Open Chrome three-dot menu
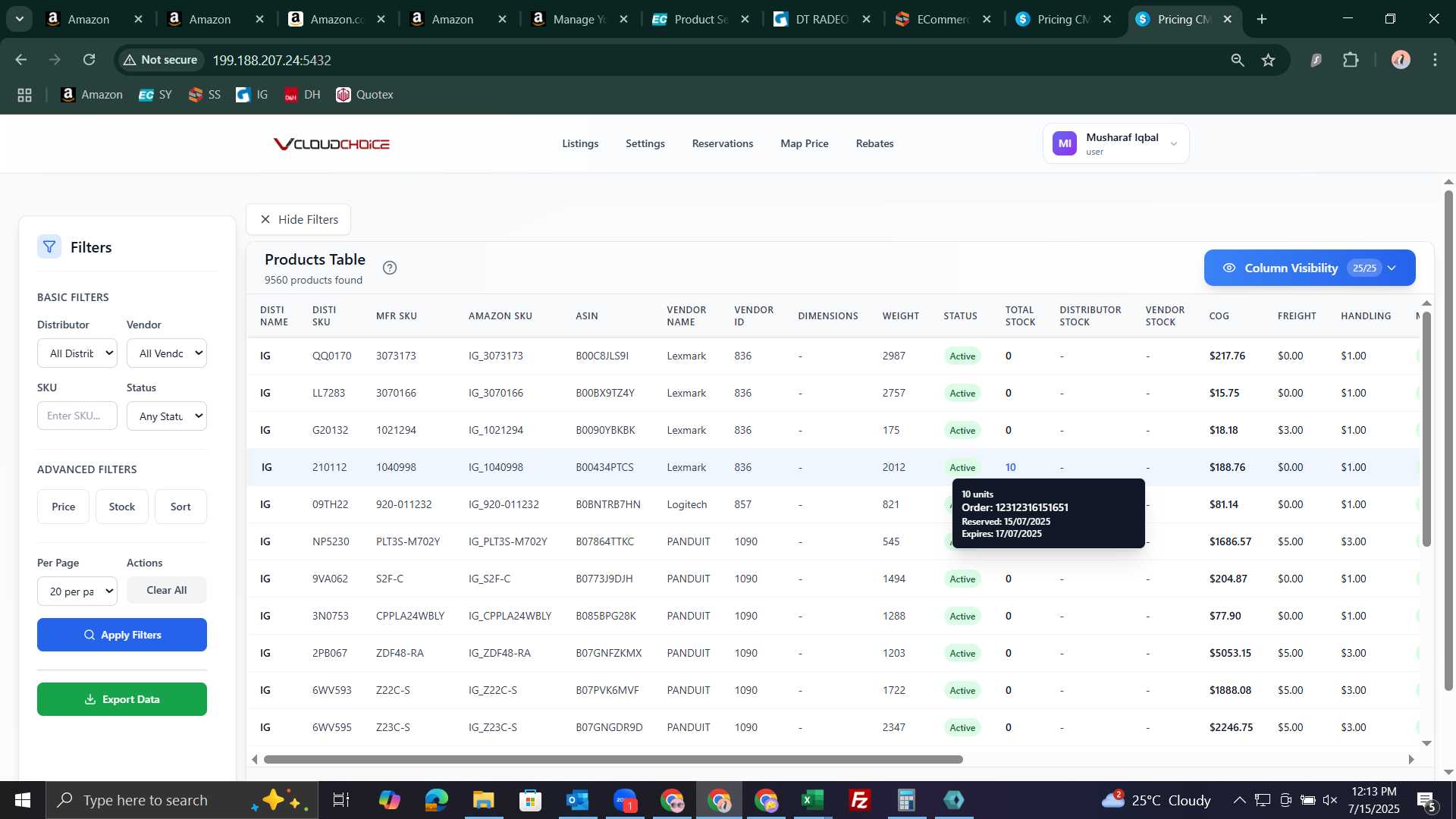Image resolution: width=1456 pixels, height=819 pixels. pos(1435,60)
